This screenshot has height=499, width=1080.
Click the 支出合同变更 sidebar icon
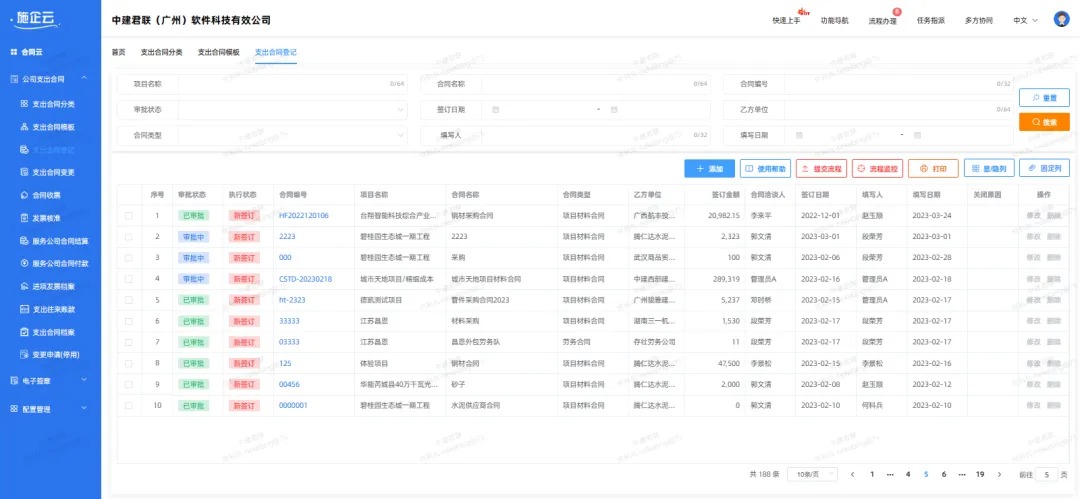coord(24,172)
